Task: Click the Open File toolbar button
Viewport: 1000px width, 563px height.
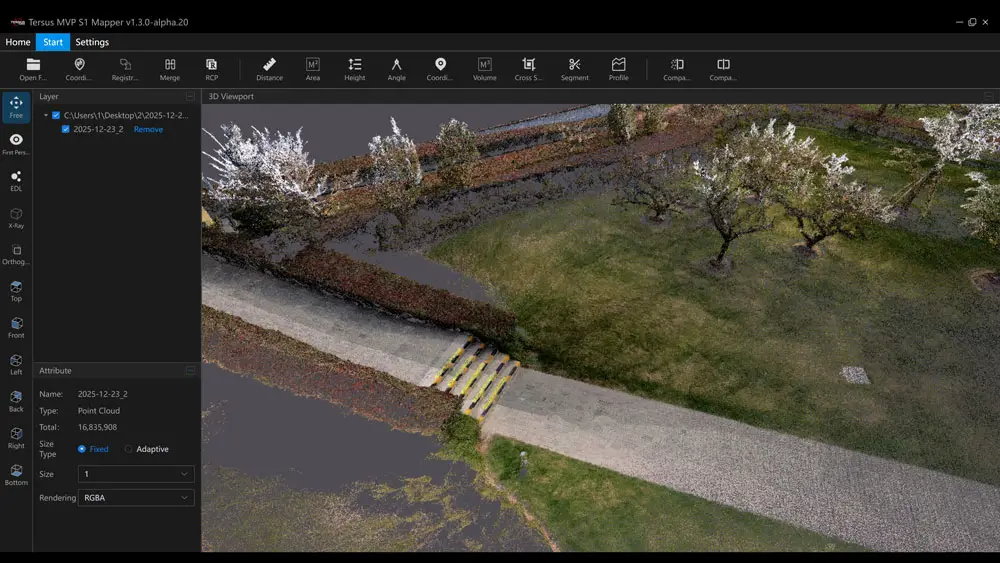Action: tap(33, 68)
